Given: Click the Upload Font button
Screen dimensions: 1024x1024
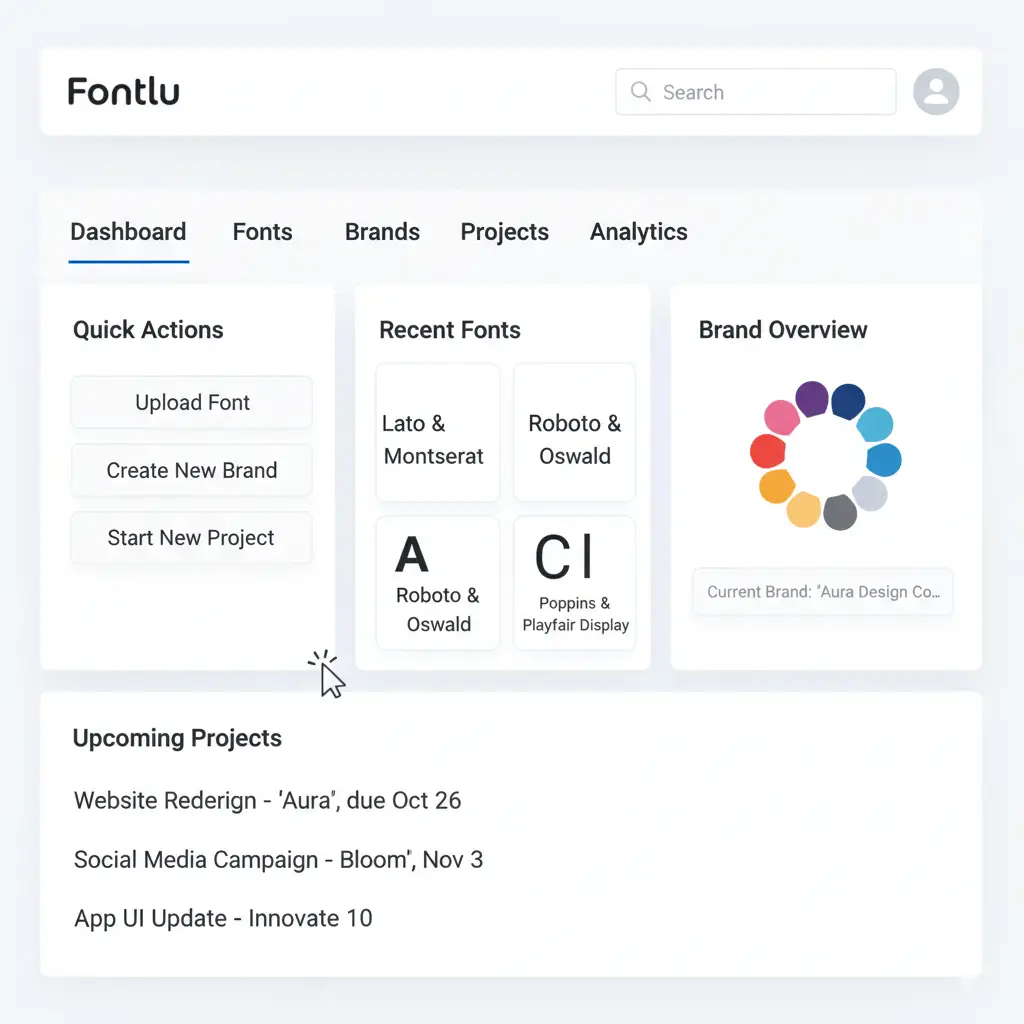Looking at the screenshot, I should click(x=192, y=403).
